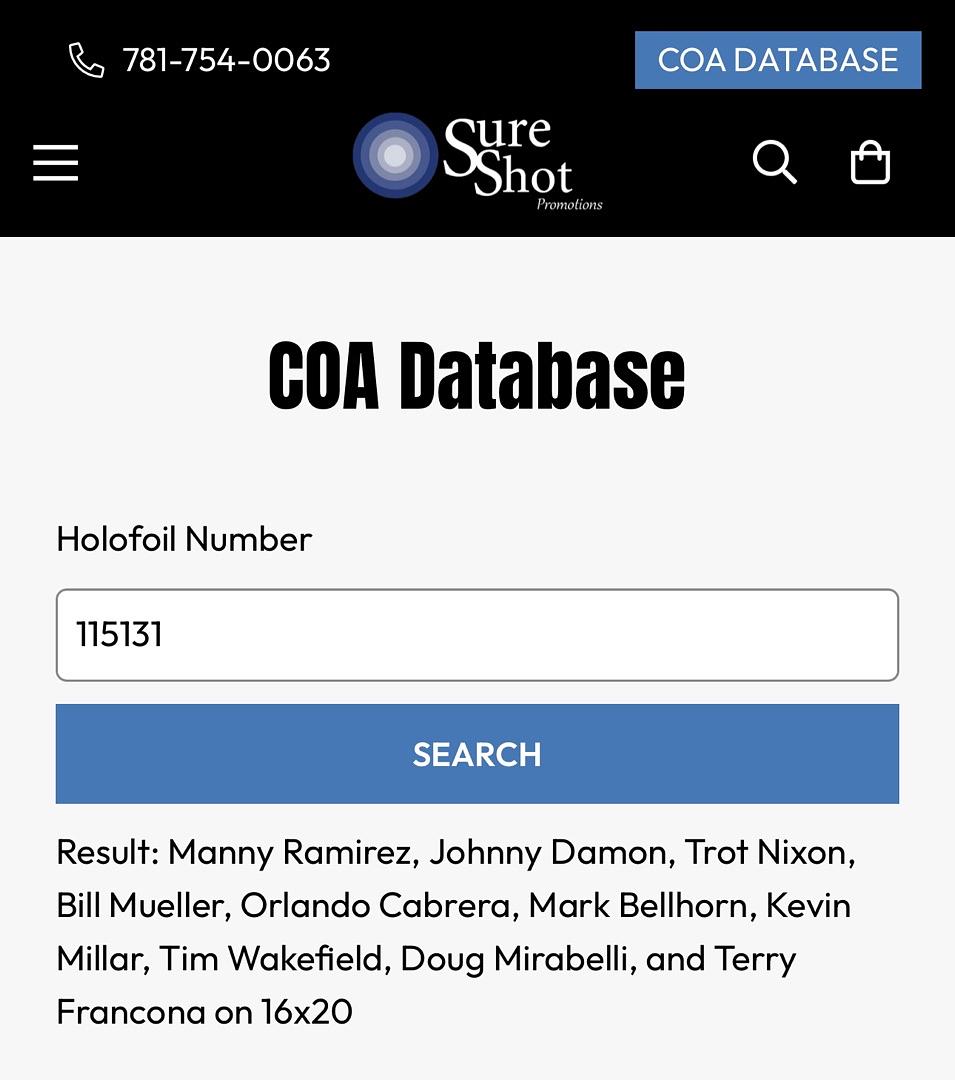The height and width of the screenshot is (1080, 955).
Task: Click the "Result:" label text
Action: pos(108,852)
